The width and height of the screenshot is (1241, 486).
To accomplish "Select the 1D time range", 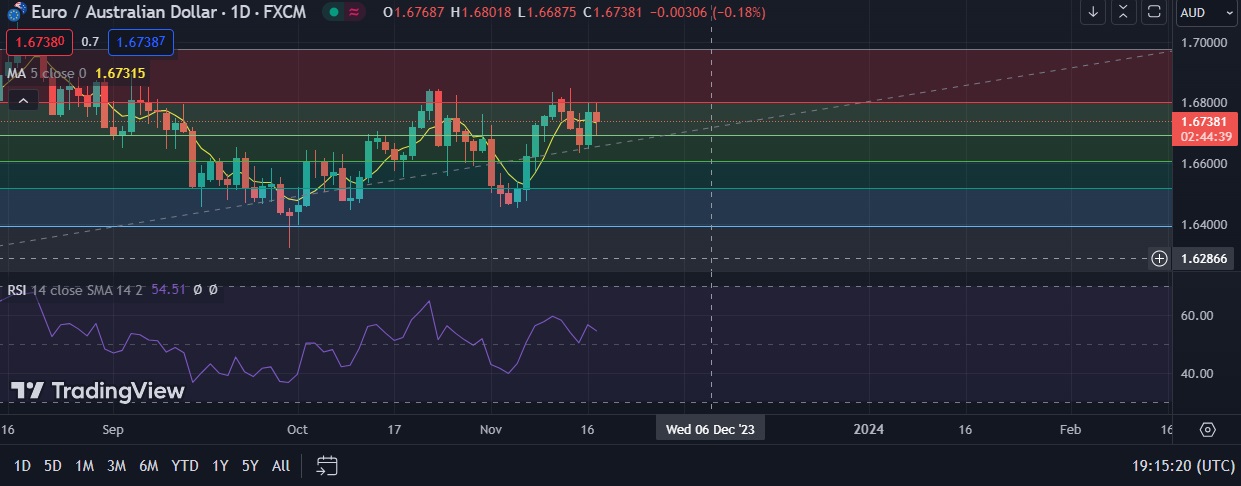I will click(x=22, y=465).
